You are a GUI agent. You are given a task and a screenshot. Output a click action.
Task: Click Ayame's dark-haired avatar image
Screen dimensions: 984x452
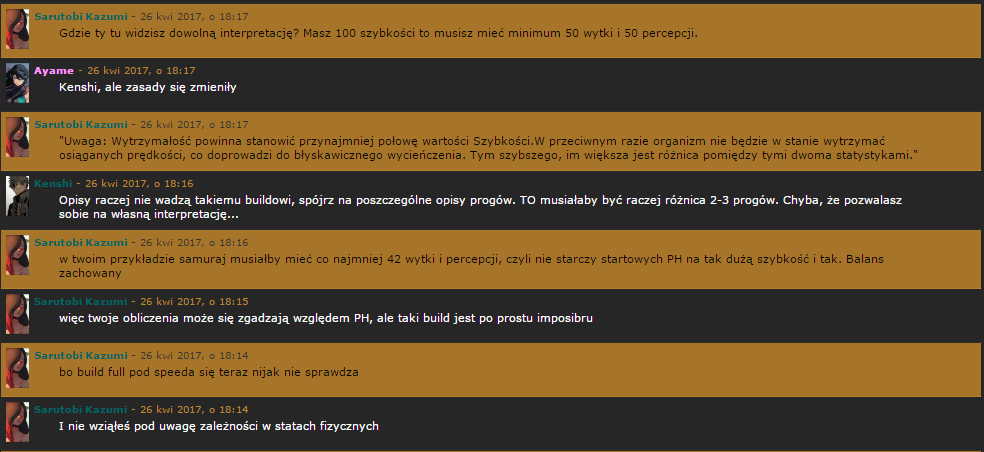(x=17, y=83)
